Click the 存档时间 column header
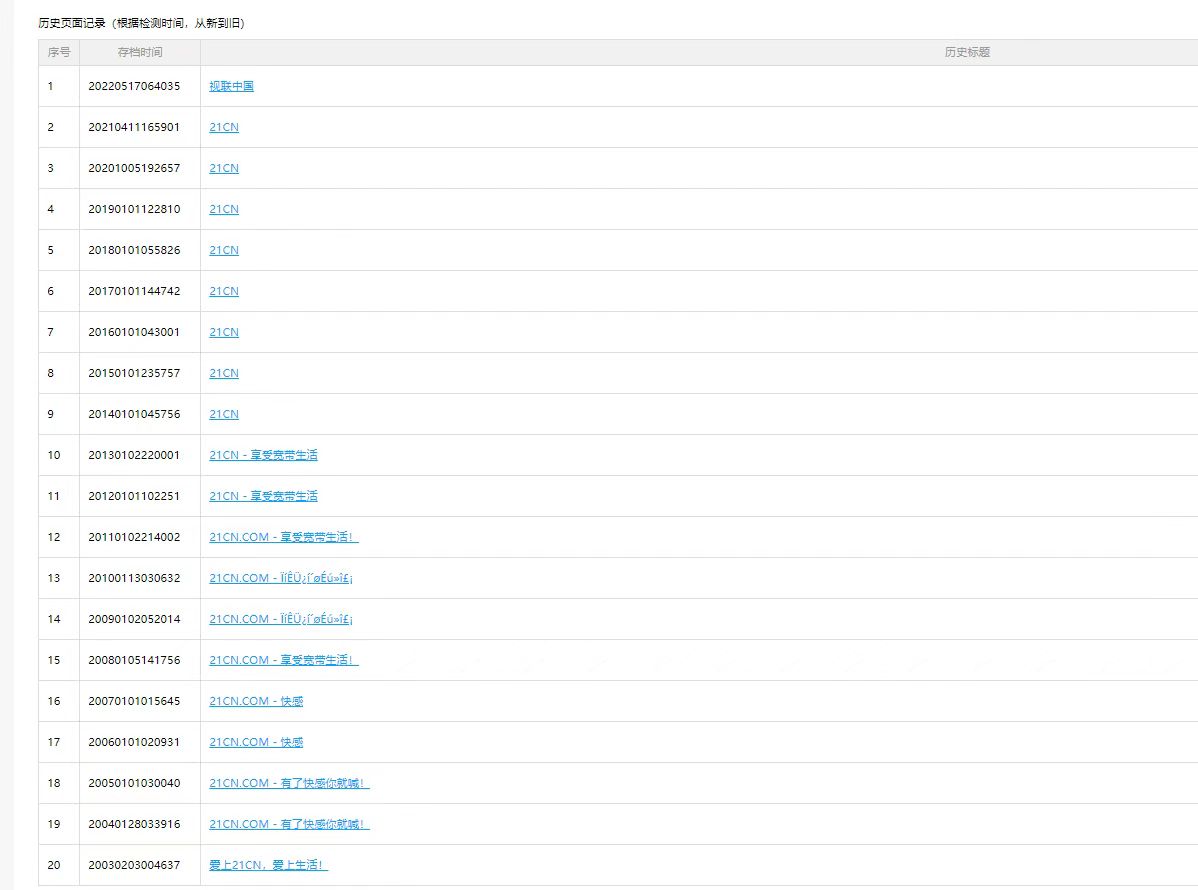The height and width of the screenshot is (890, 1198). (x=140, y=53)
